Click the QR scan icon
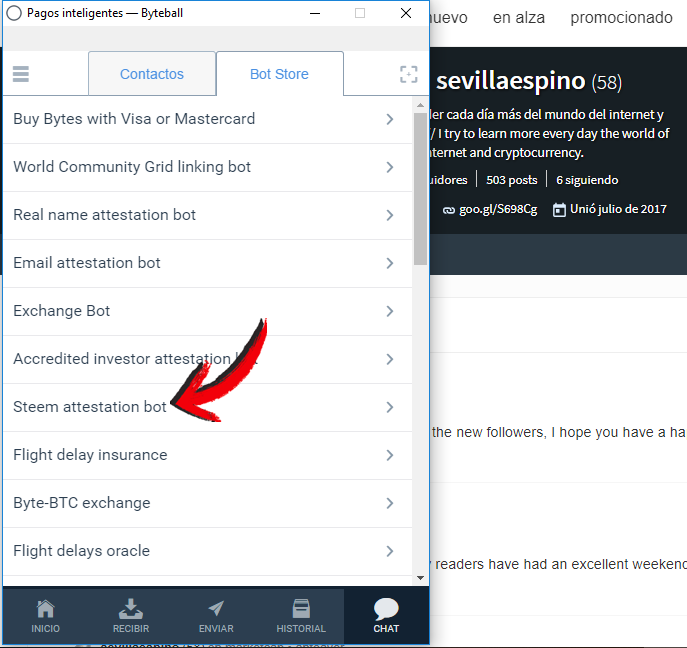Screen dimensions: 687x648 [408, 74]
